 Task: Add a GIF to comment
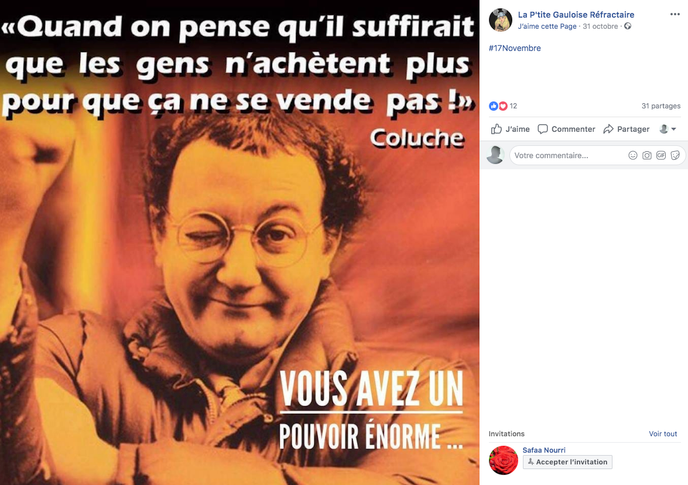(661, 155)
